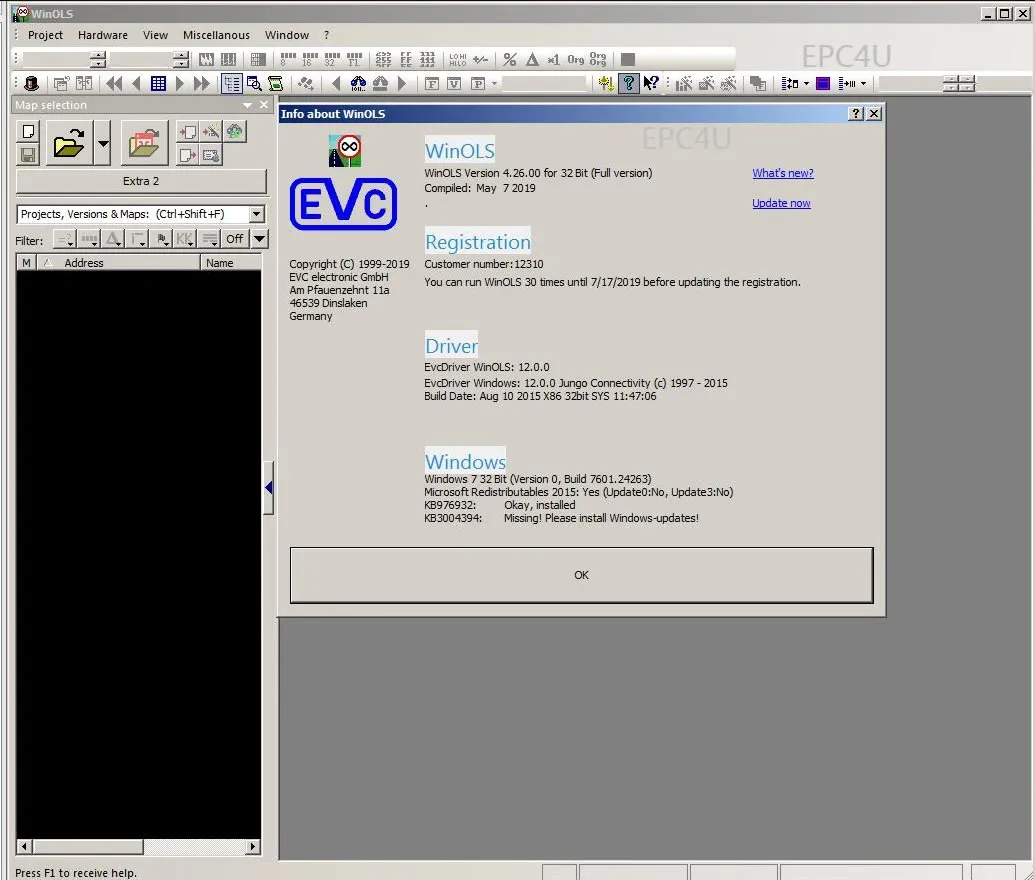Jump to last map with double right arrows
1035x880 pixels.
[201, 84]
